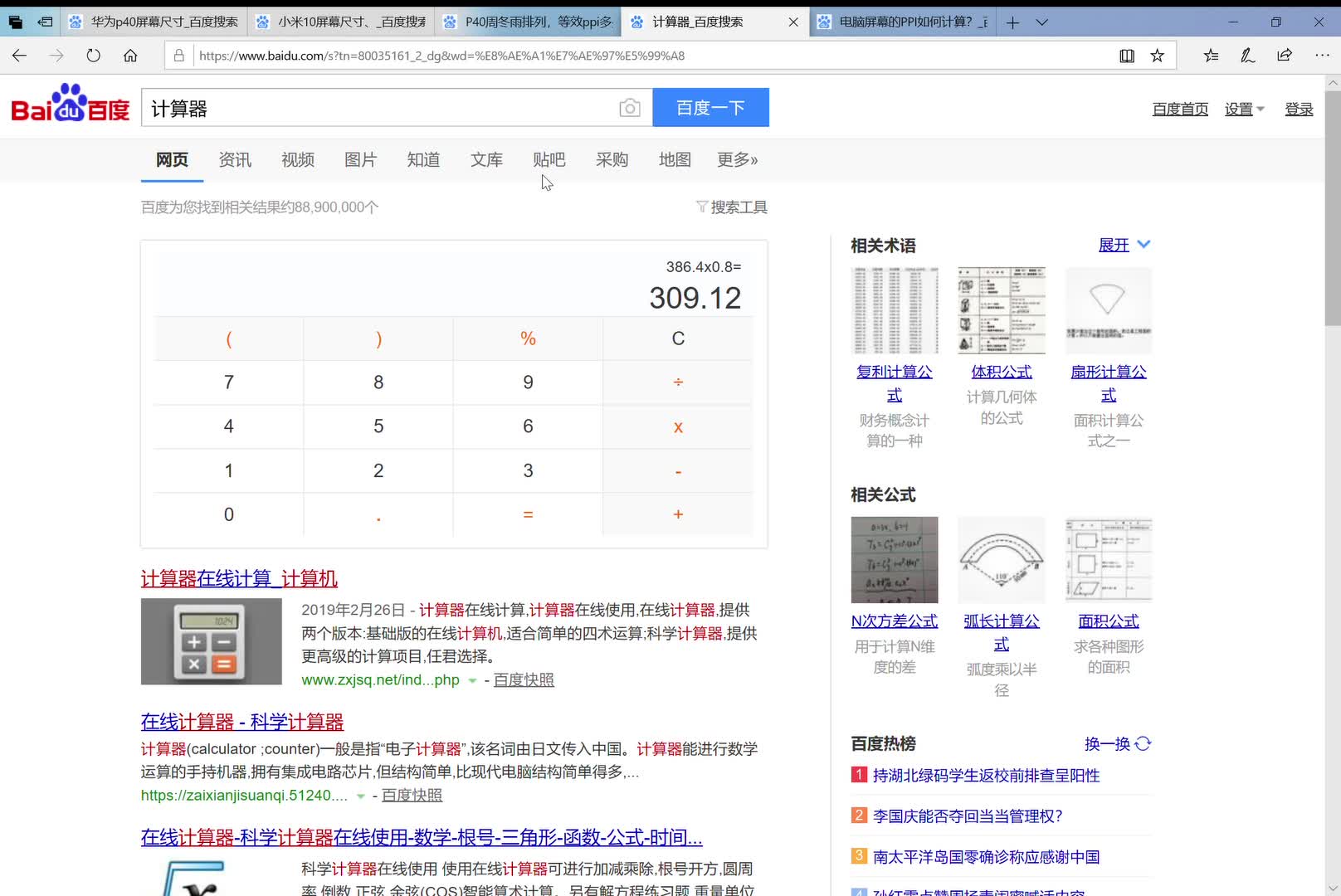Open browser settings and more menu
1341x896 pixels.
pyautogui.click(x=1322, y=56)
